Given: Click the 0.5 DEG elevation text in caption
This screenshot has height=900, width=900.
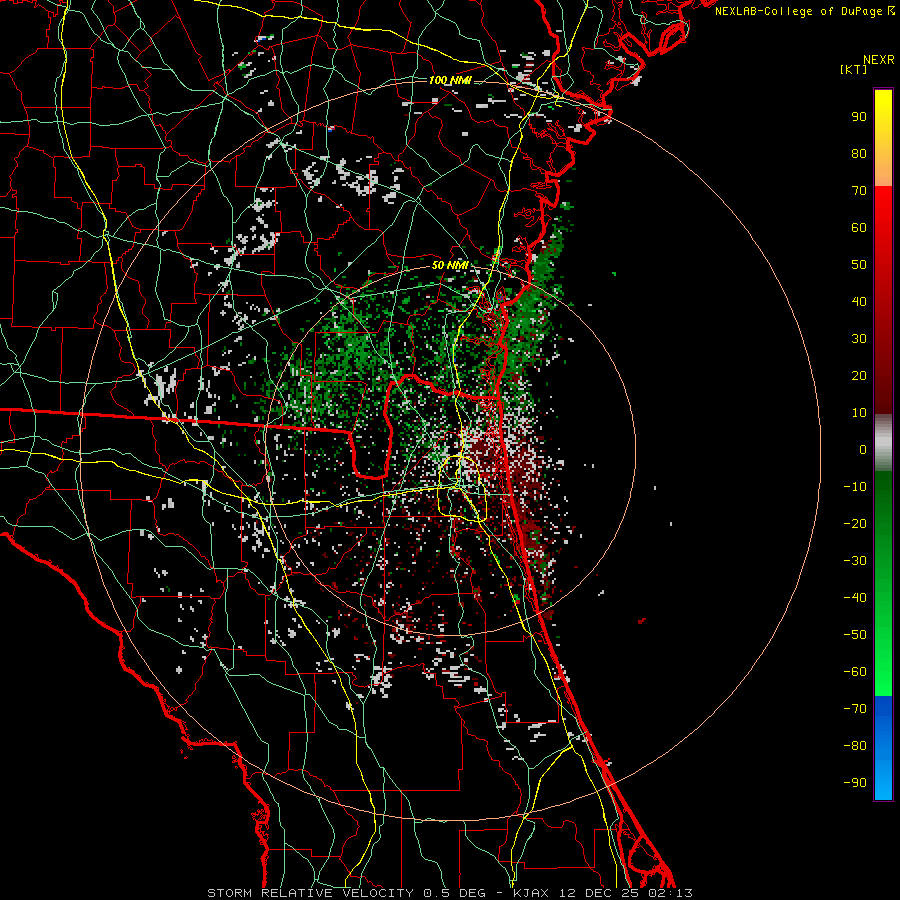Looking at the screenshot, I should (455, 893).
